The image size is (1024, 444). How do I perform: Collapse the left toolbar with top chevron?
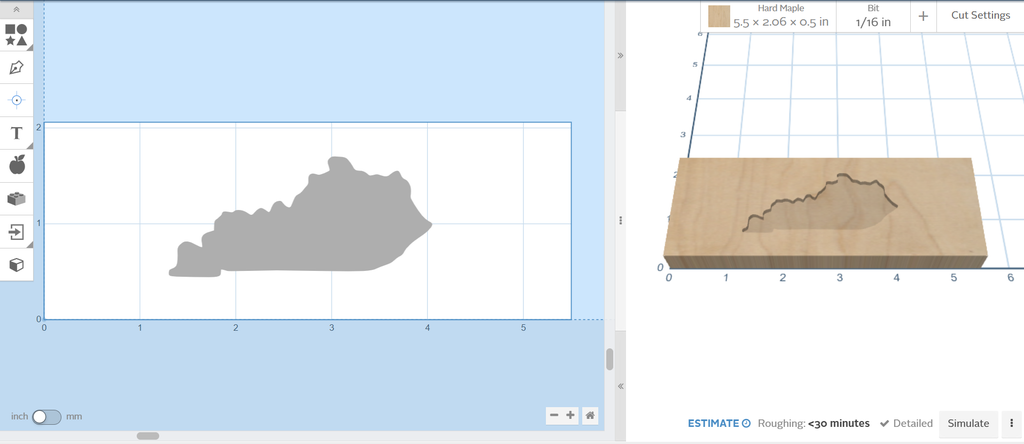(16, 8)
